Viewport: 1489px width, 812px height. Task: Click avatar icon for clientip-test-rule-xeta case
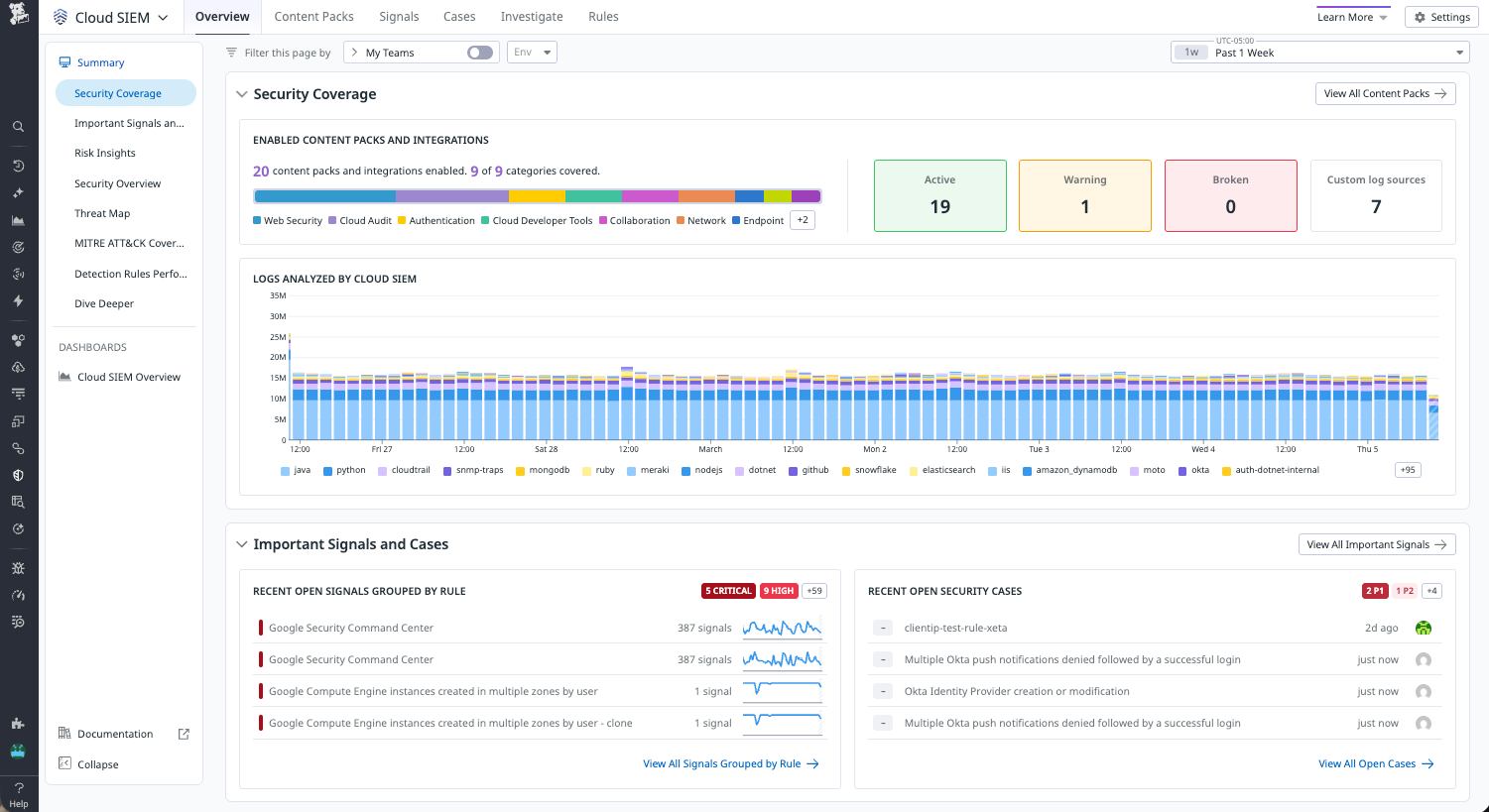click(x=1424, y=628)
